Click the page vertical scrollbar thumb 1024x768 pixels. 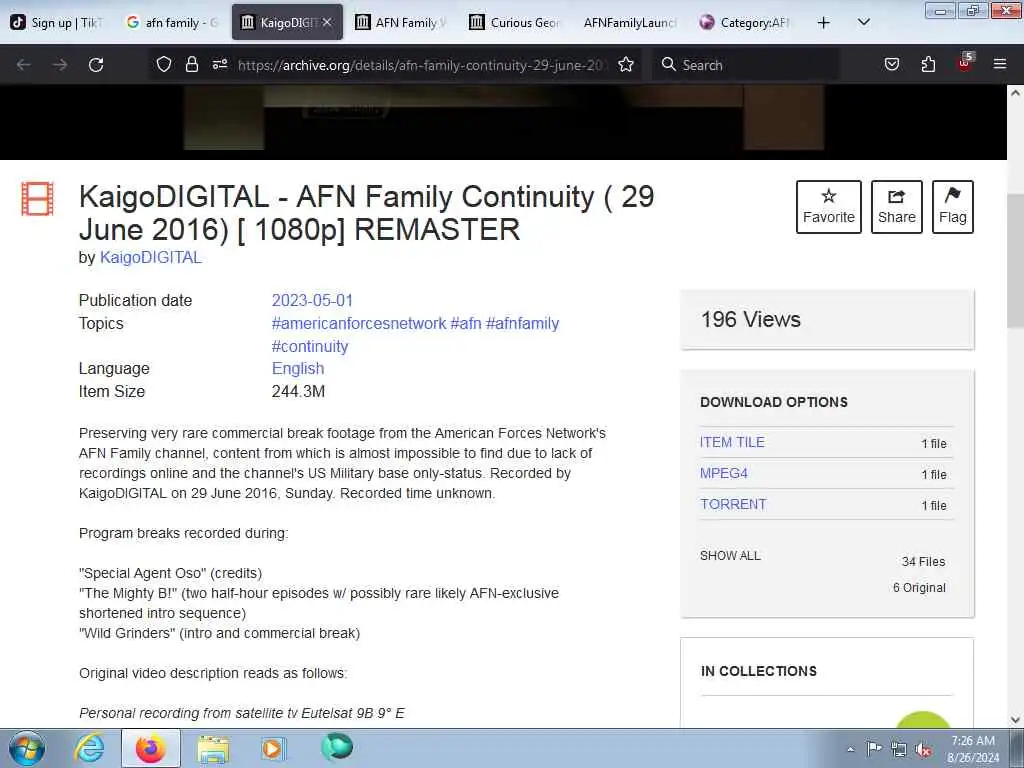[1015, 261]
